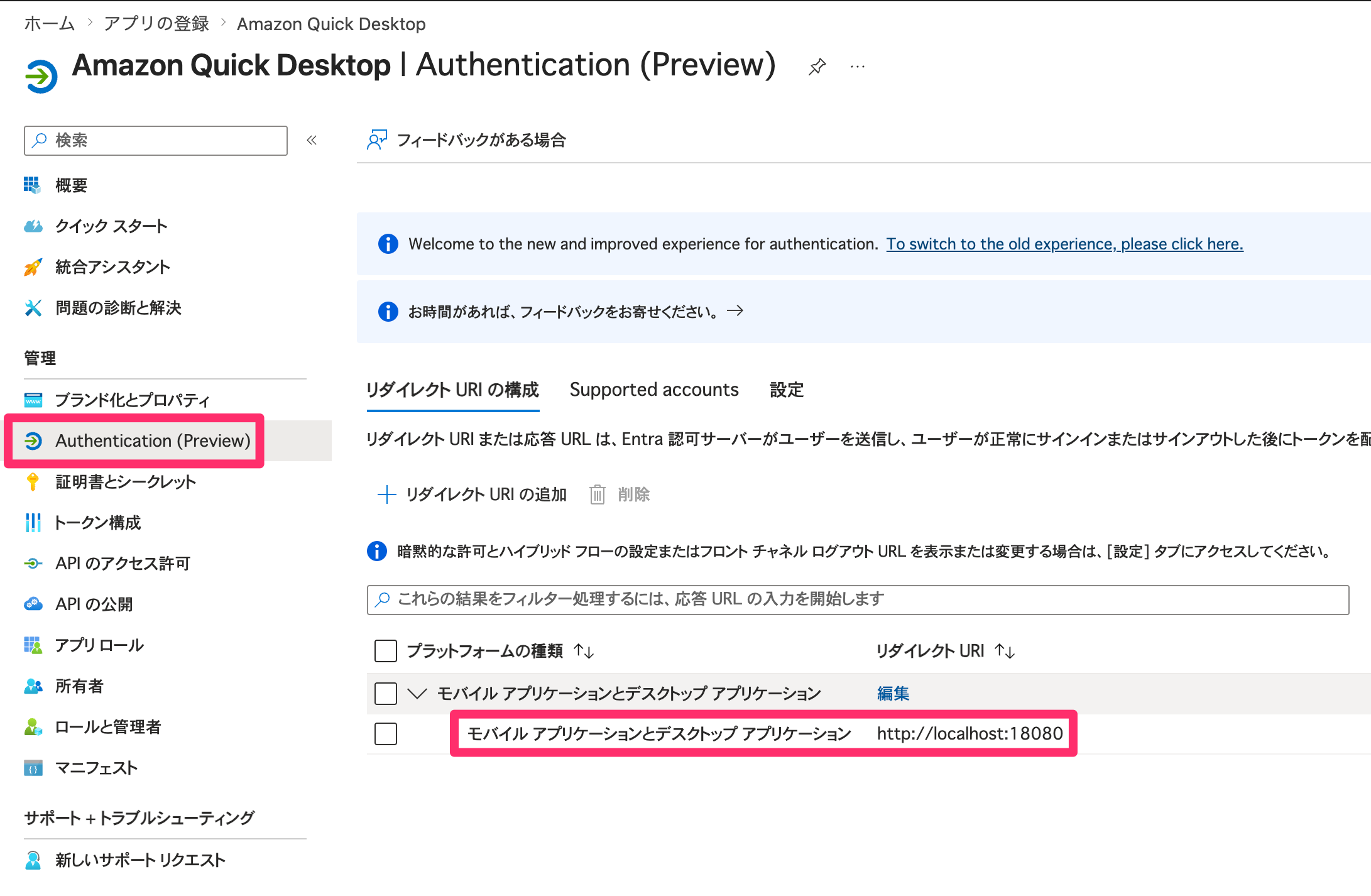Click the API の公開 cloud icon
The image size is (1371, 896).
[33, 604]
